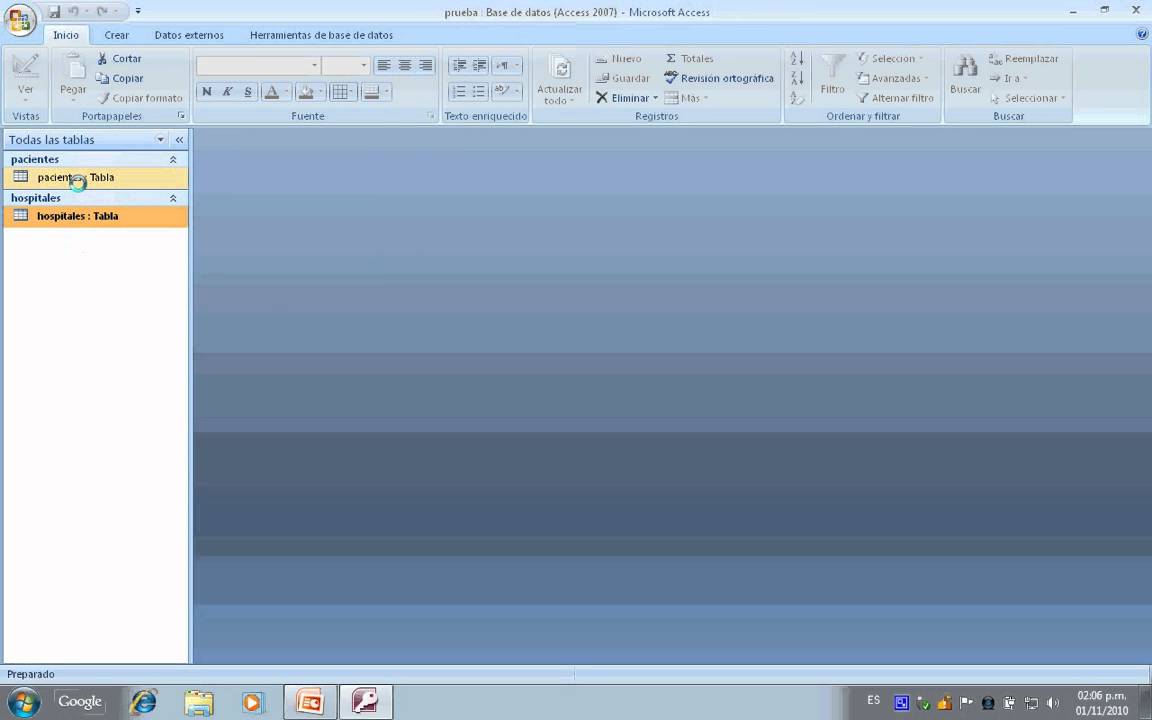The width and height of the screenshot is (1152, 720).
Task: Open PowerPoint from the taskbar
Action: 310,702
